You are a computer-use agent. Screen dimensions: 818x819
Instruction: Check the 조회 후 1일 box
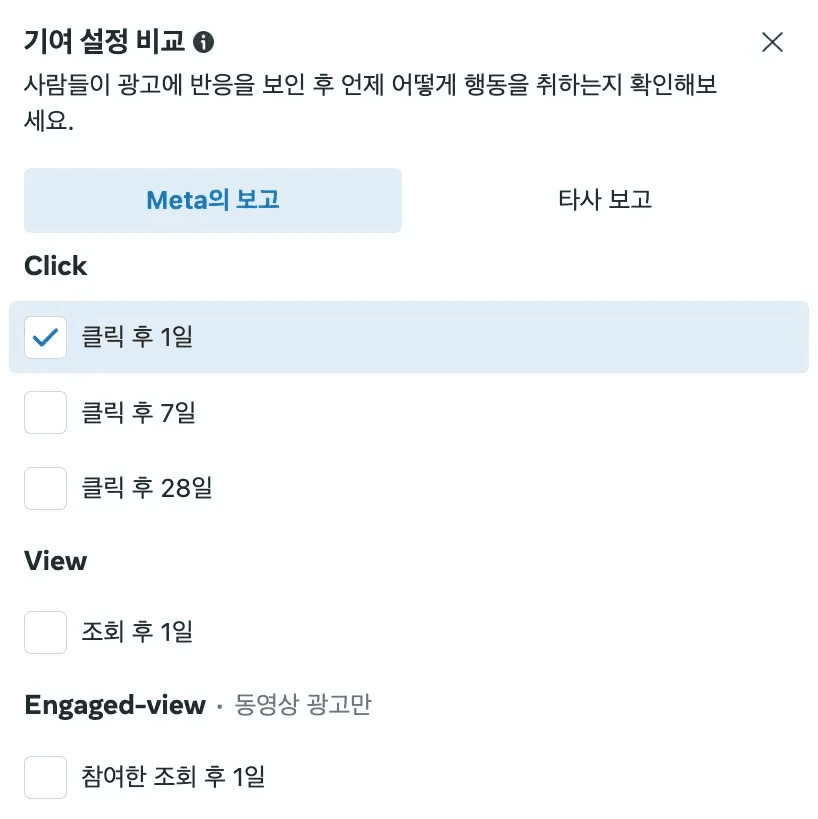(45, 632)
